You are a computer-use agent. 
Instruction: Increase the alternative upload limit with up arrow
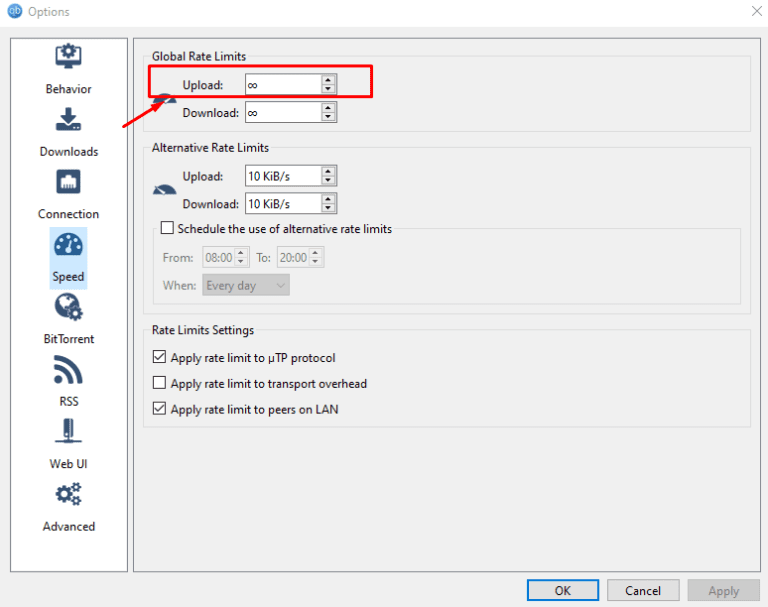tap(328, 171)
